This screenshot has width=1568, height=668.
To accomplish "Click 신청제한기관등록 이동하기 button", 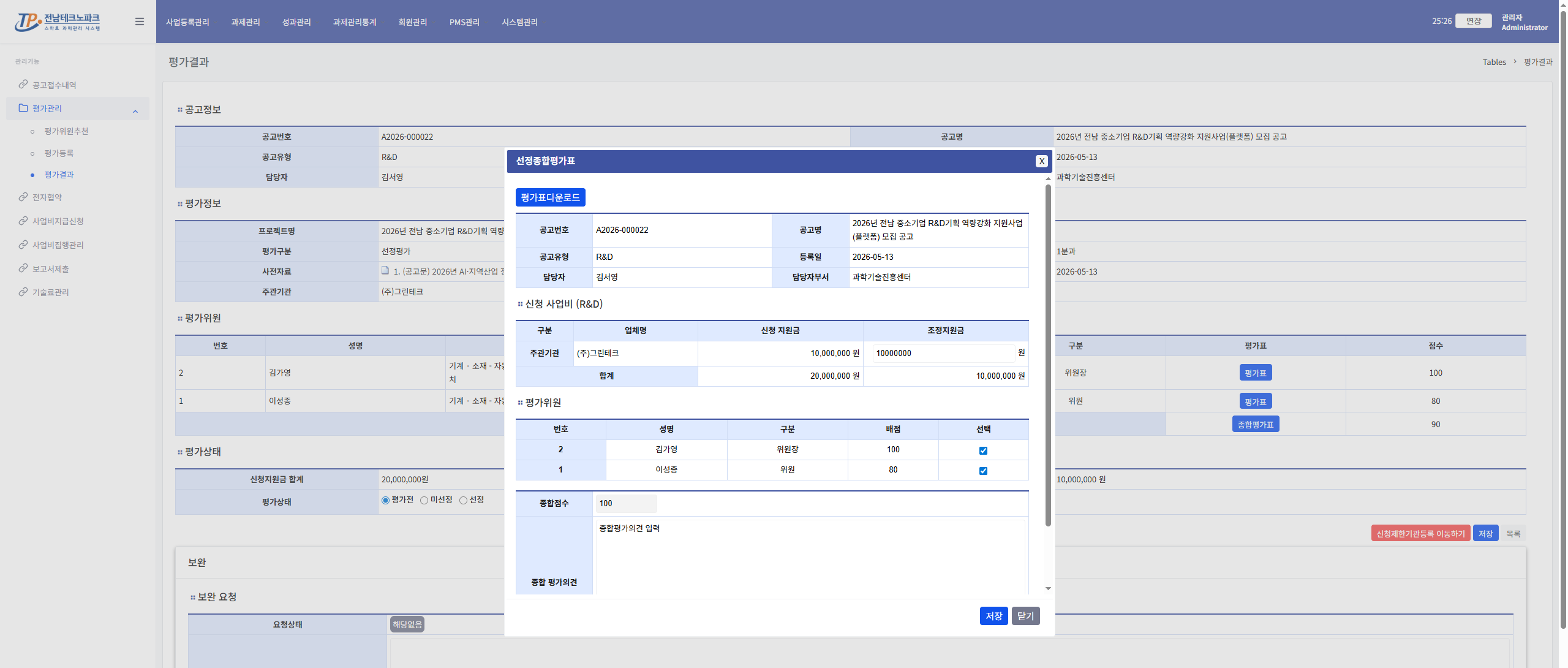I will tap(1420, 533).
